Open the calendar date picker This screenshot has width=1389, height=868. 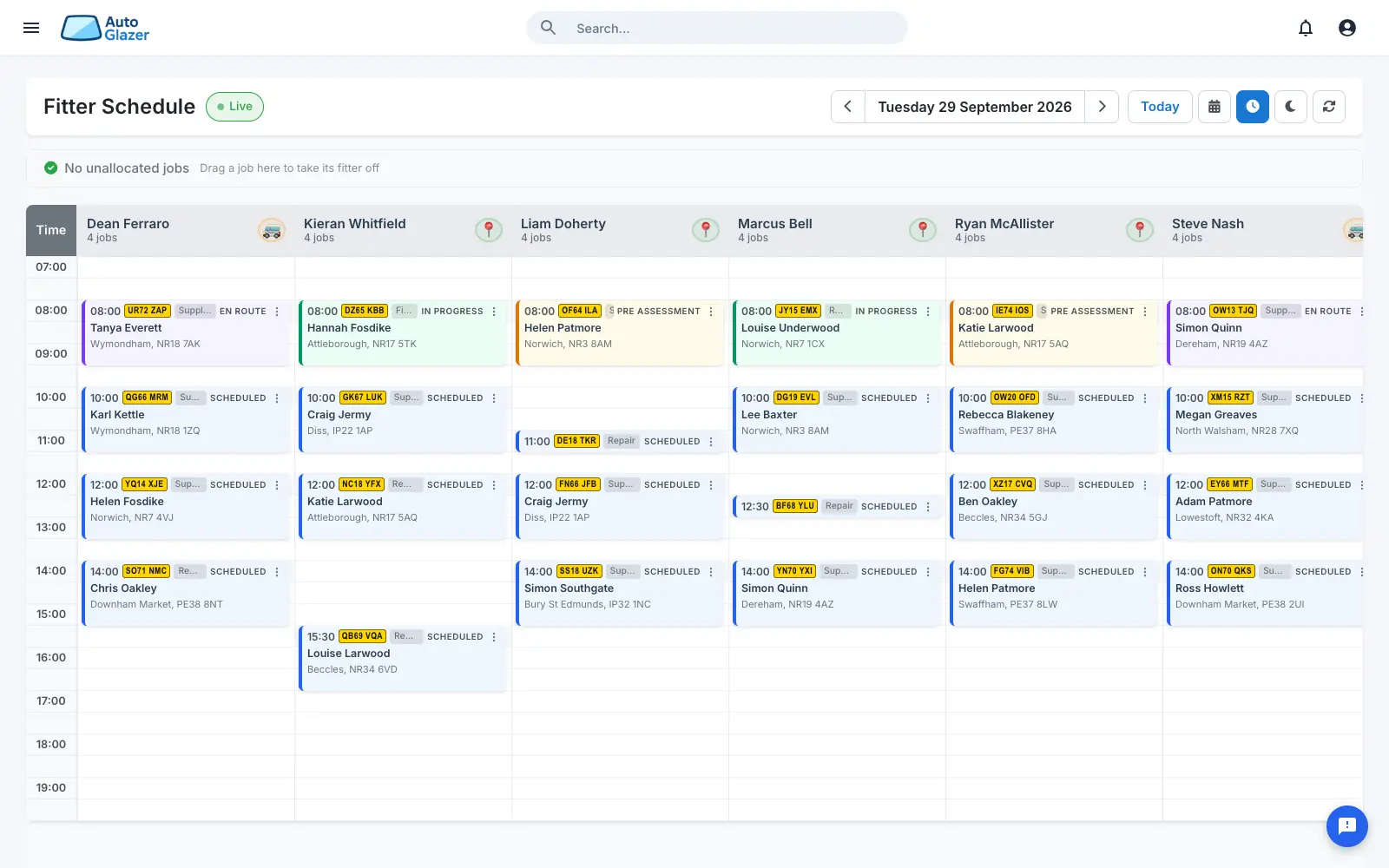pyautogui.click(x=1215, y=107)
